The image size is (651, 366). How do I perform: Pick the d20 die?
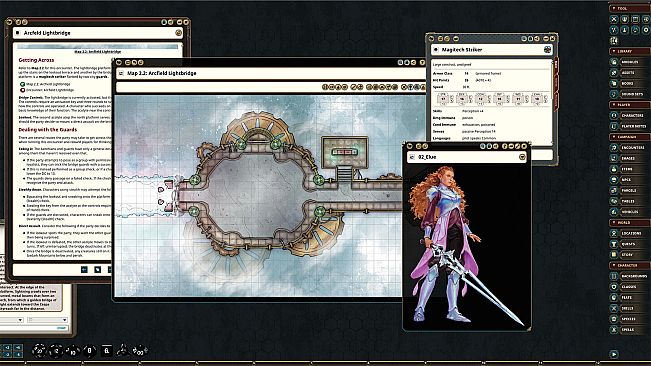tap(40, 351)
